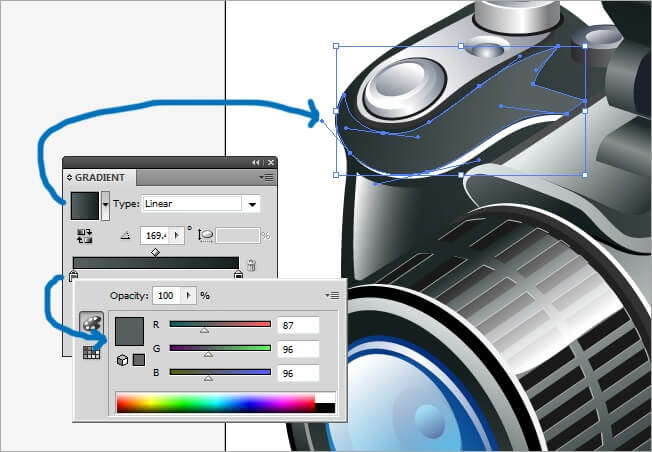Click the gradient midpoint diamond marker
This screenshot has width=652, height=452.
tap(155, 253)
